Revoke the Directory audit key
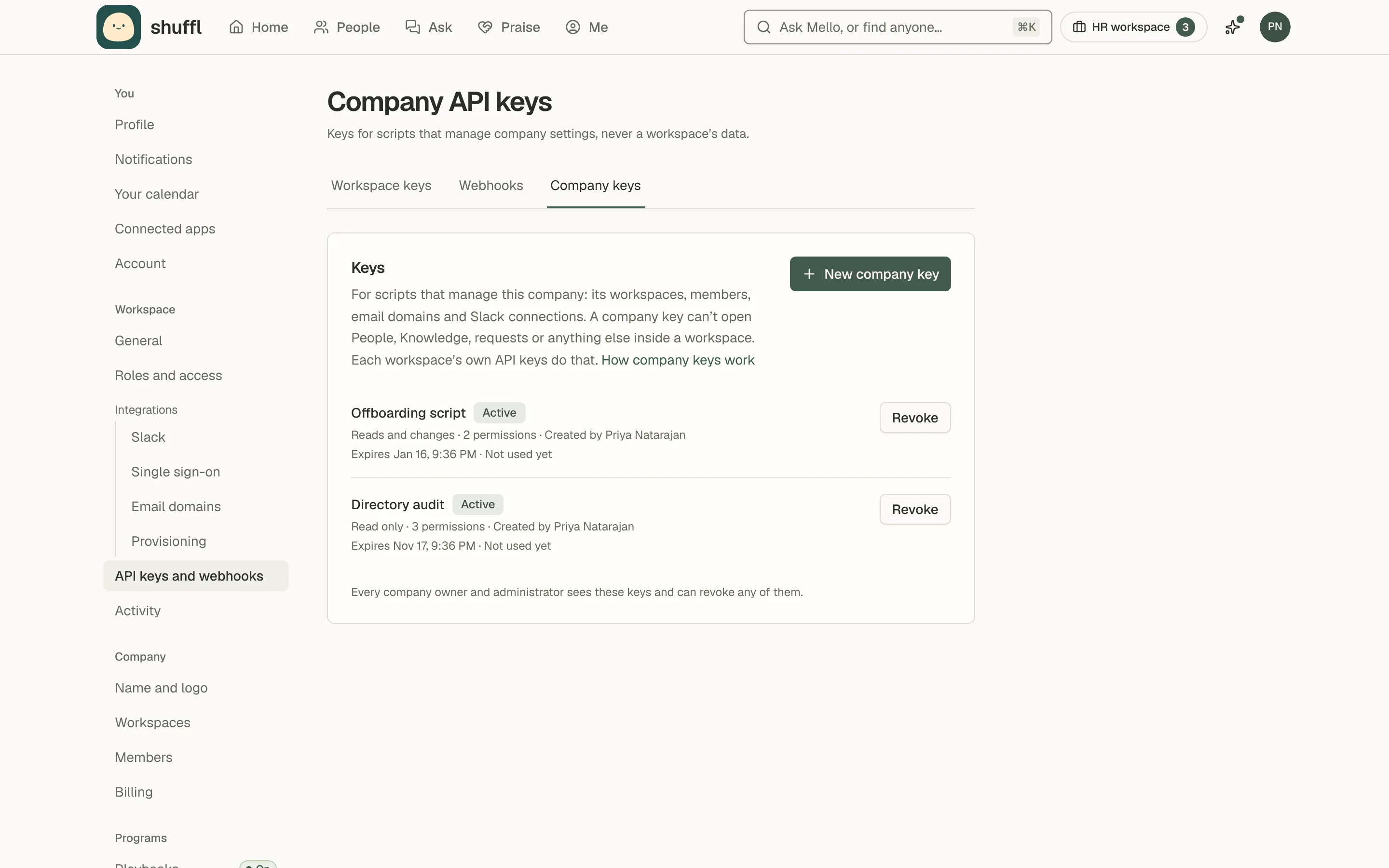 pos(914,509)
